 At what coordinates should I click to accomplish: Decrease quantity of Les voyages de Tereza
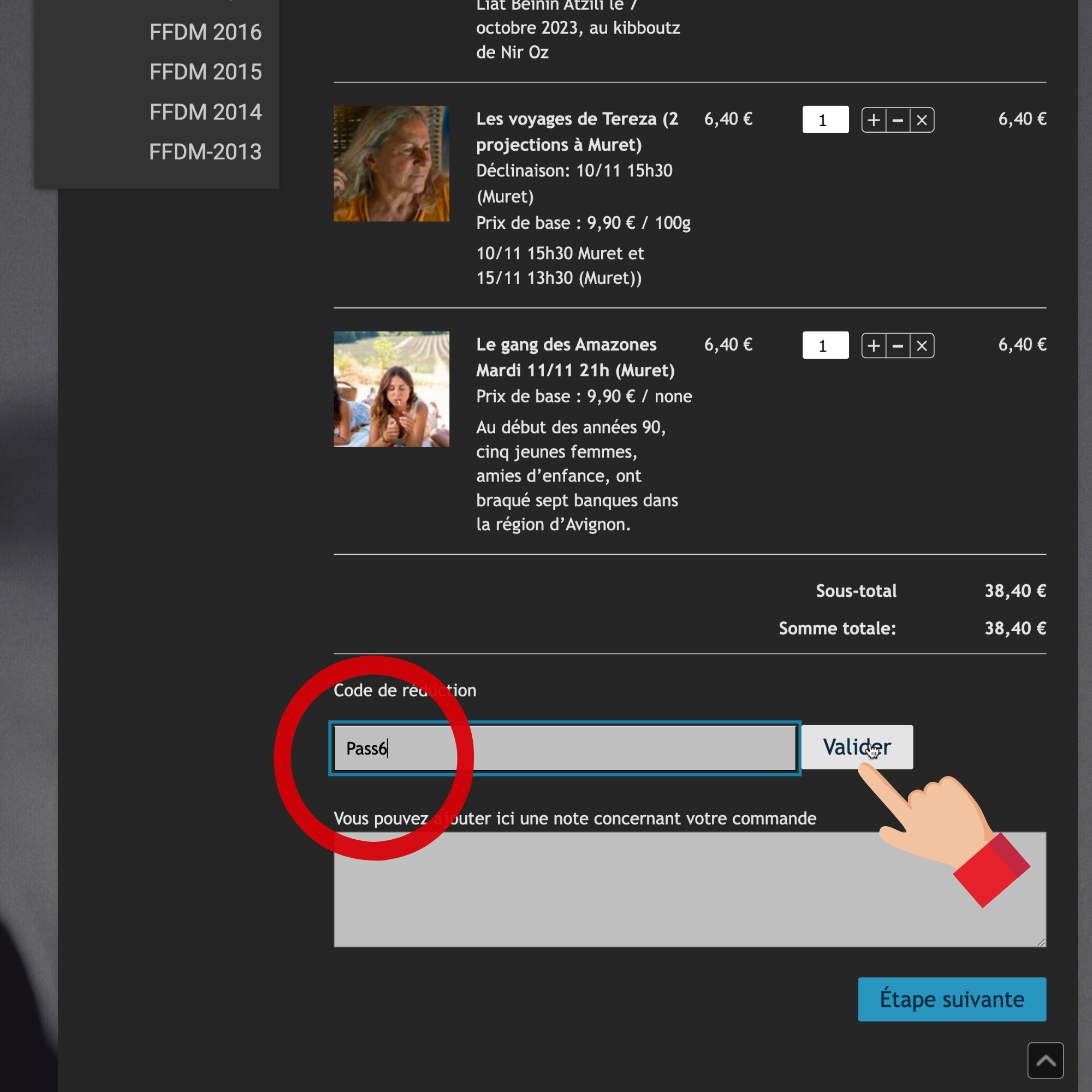pos(898,120)
